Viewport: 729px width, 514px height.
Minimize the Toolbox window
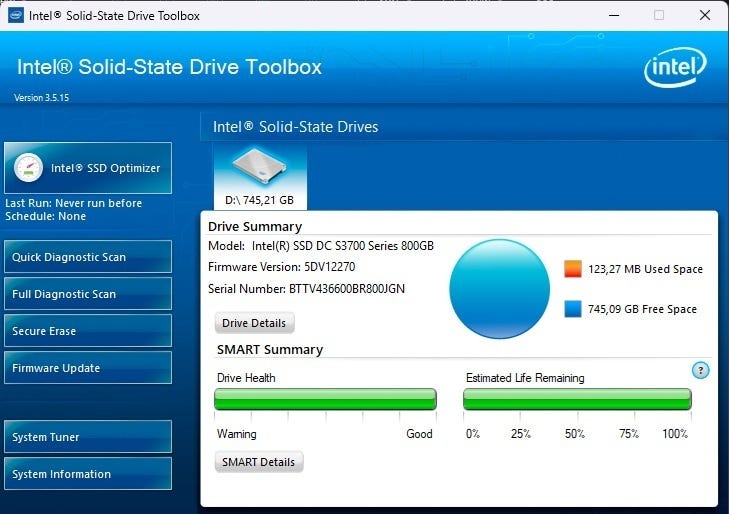(x=614, y=15)
